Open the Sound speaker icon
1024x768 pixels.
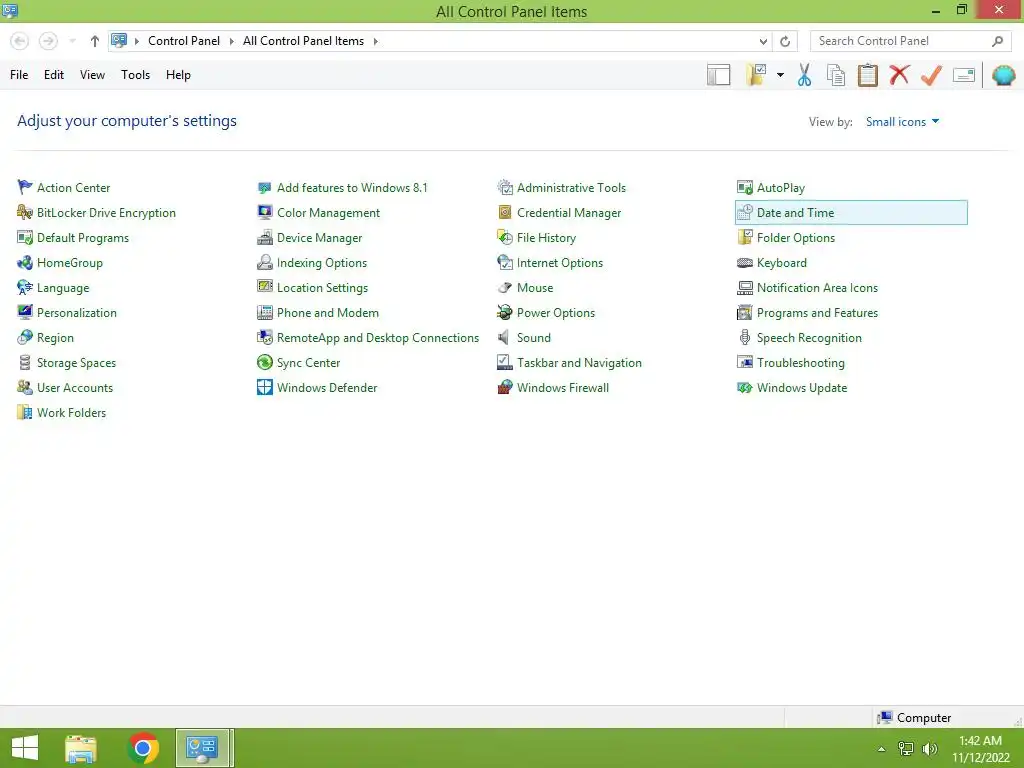[x=505, y=338]
